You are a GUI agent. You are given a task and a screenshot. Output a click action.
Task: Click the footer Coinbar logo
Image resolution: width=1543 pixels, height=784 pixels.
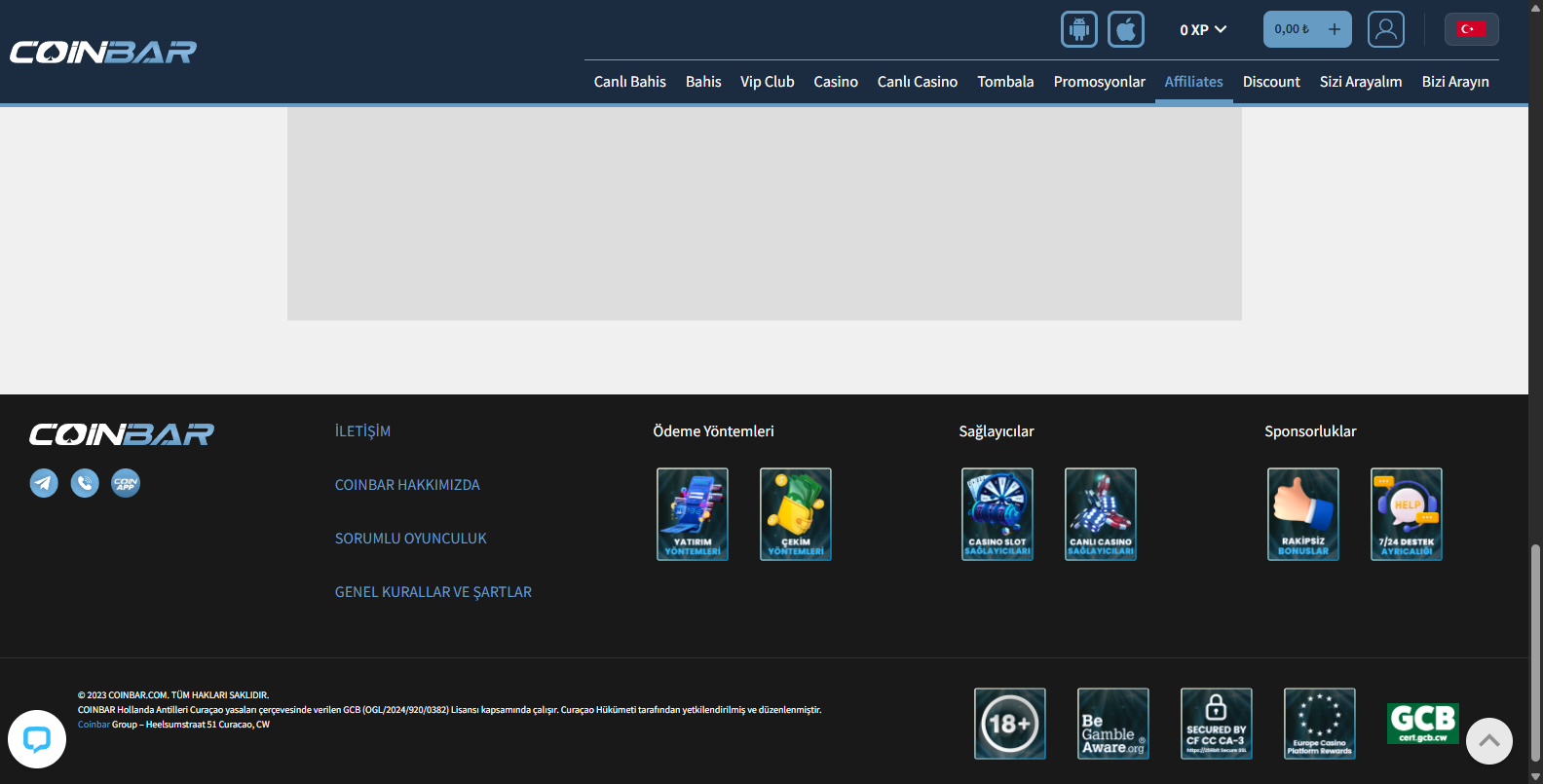pyautogui.click(x=122, y=434)
